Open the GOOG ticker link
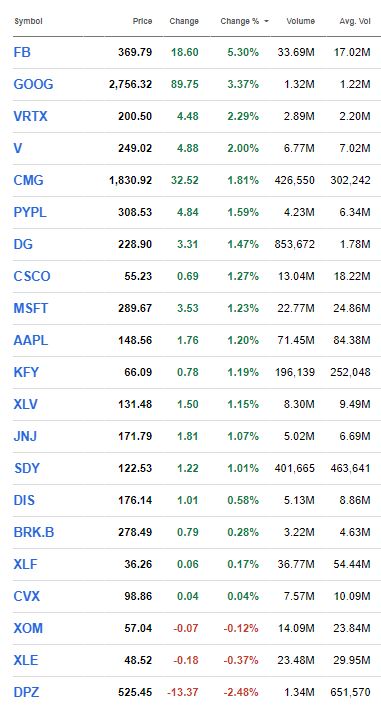The width and height of the screenshot is (381, 710). (33, 84)
